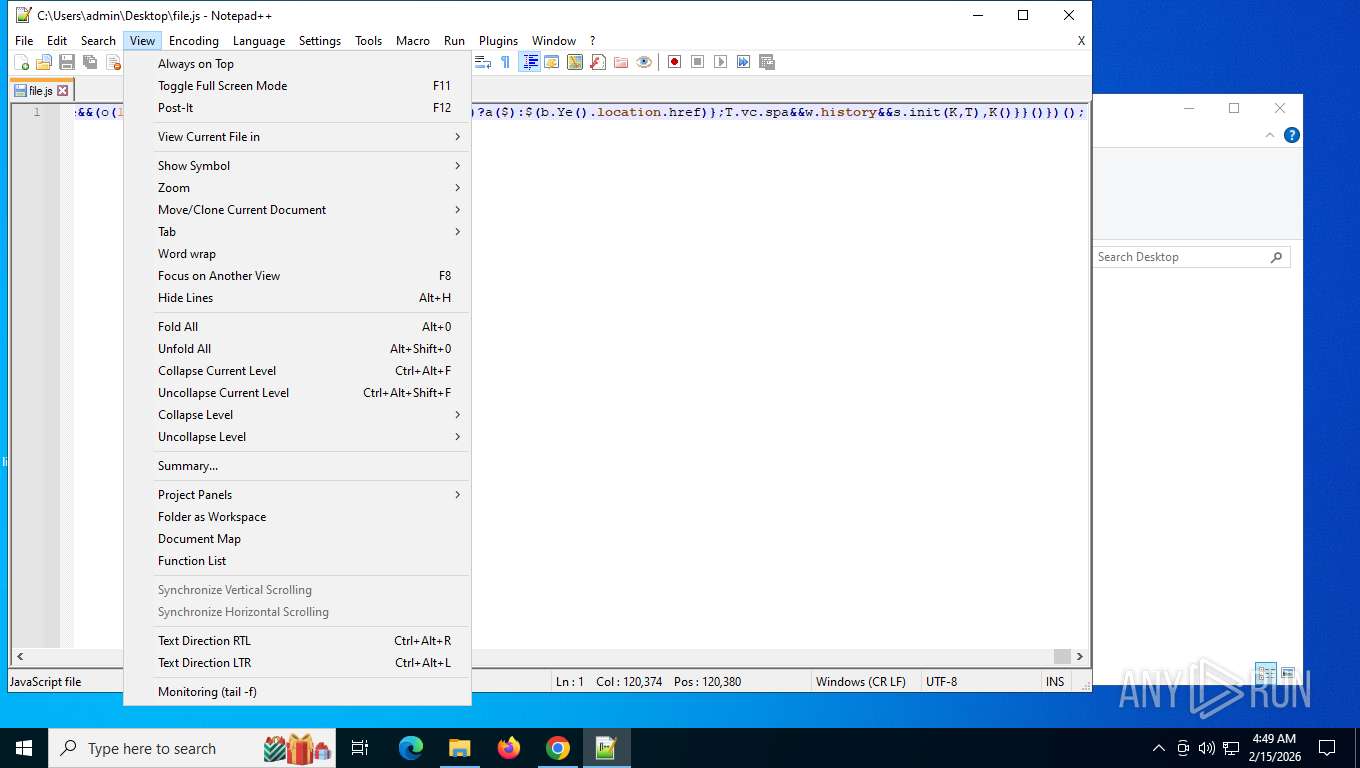Click the Document Map toolbar icon

tap(575, 62)
